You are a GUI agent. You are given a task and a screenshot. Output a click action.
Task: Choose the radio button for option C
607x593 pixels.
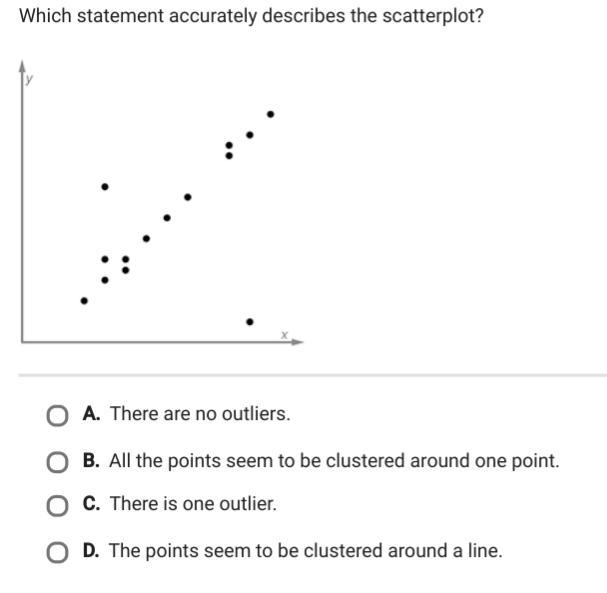point(58,505)
